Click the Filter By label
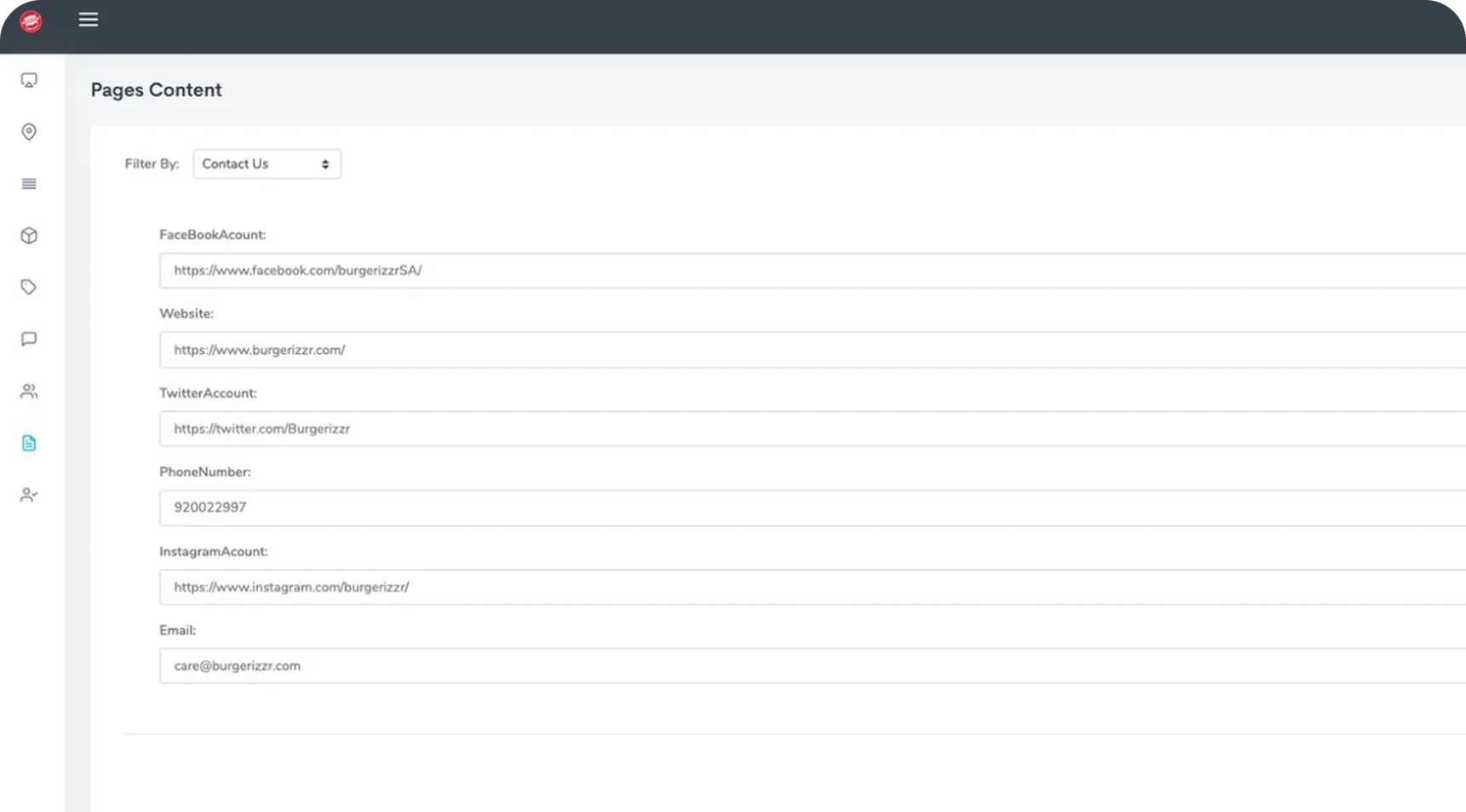This screenshot has height=812, width=1466. tap(152, 164)
